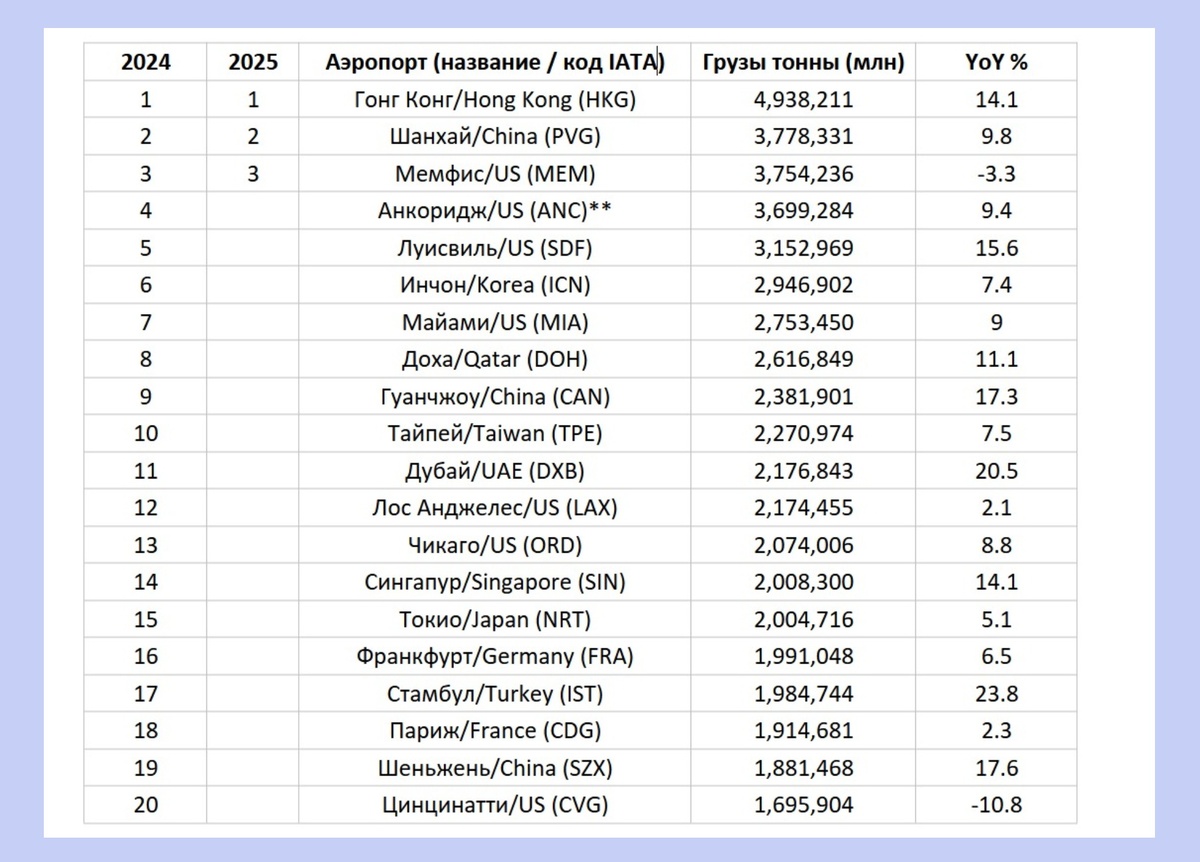Click the Лос Анджелес/US (LAX) cell
The height and width of the screenshot is (862, 1200).
[x=495, y=507]
